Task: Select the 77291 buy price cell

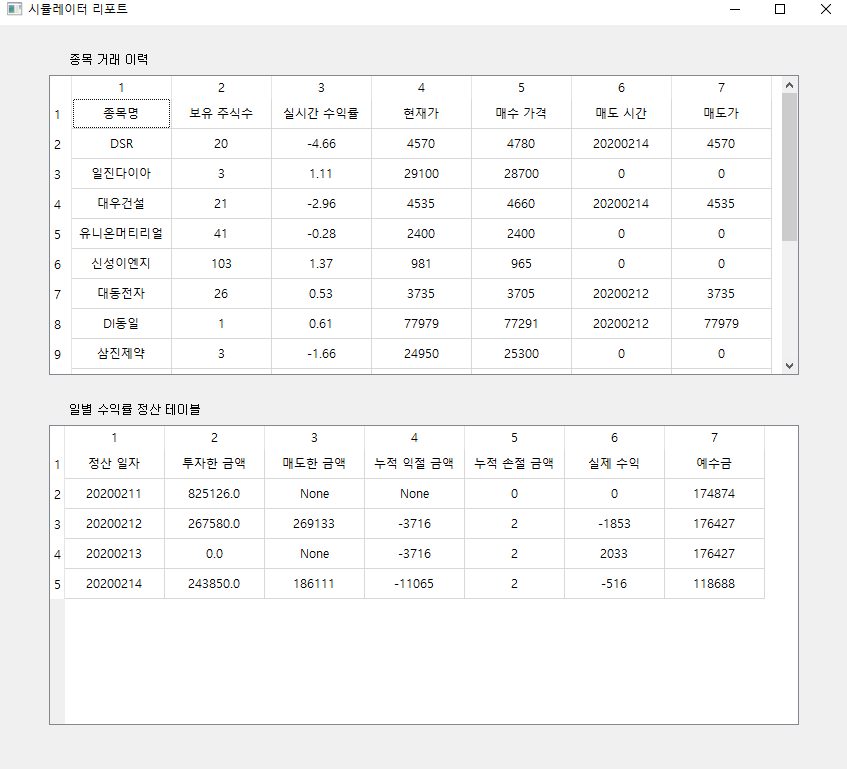Action: (x=521, y=323)
